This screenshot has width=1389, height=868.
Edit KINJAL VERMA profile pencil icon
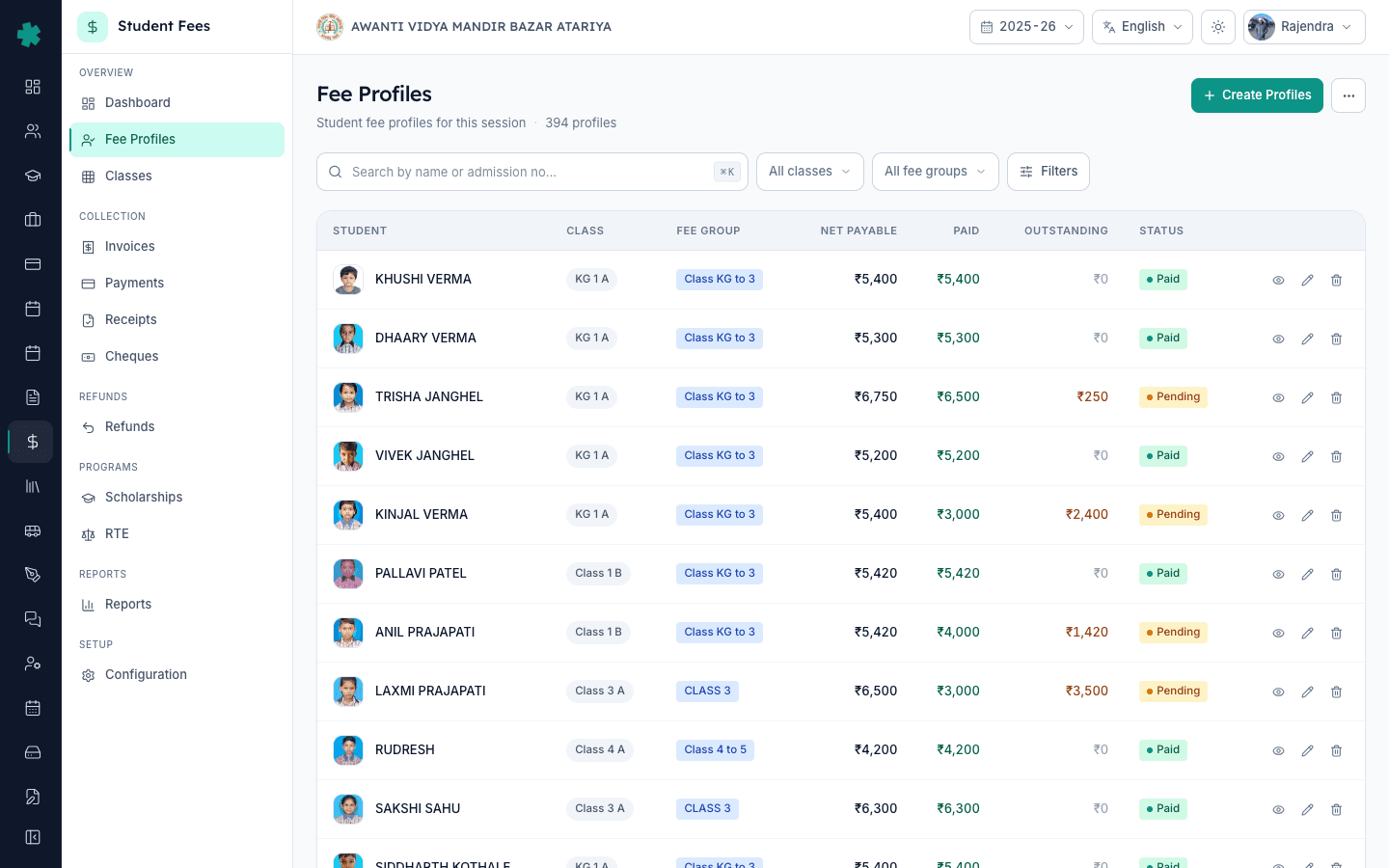[1307, 515]
